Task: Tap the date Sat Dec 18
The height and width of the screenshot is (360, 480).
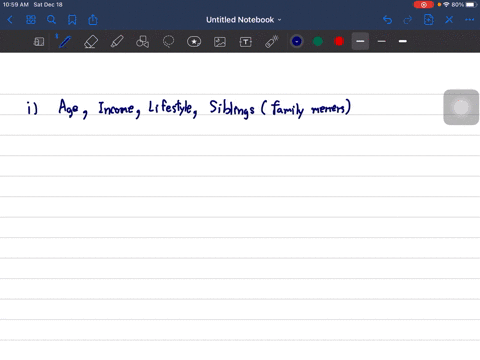Action: (x=48, y=5)
